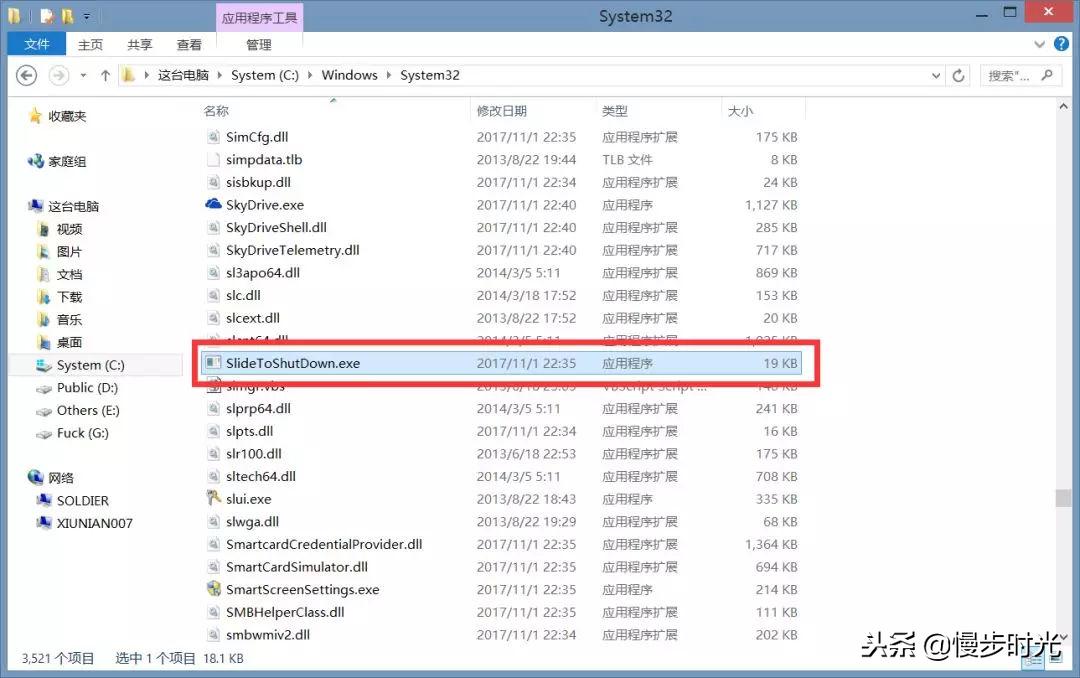This screenshot has height=678, width=1080.
Task: Sort files by 大小 column header
Action: [x=740, y=111]
